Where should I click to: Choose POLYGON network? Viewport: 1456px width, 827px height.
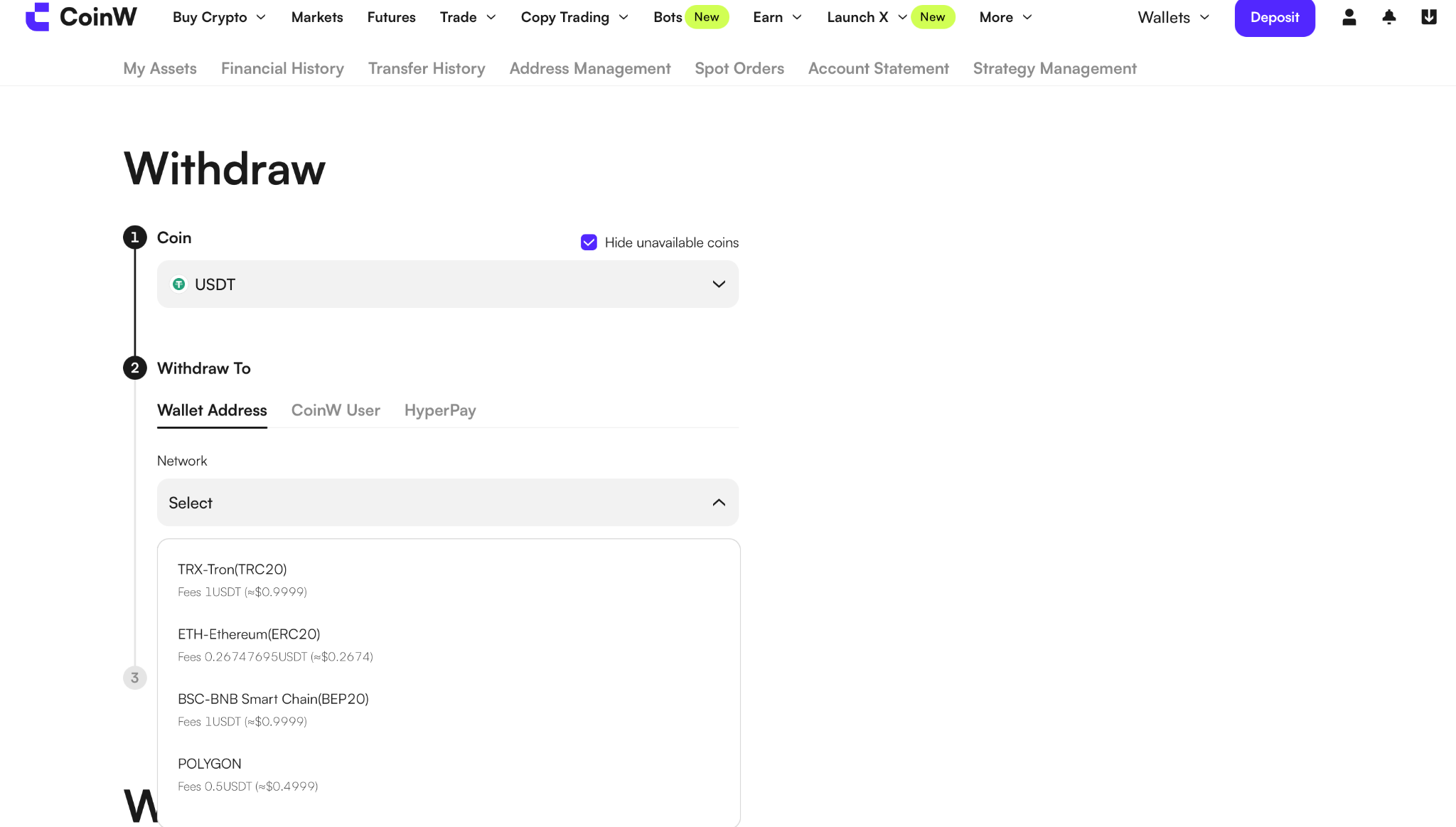(449, 774)
